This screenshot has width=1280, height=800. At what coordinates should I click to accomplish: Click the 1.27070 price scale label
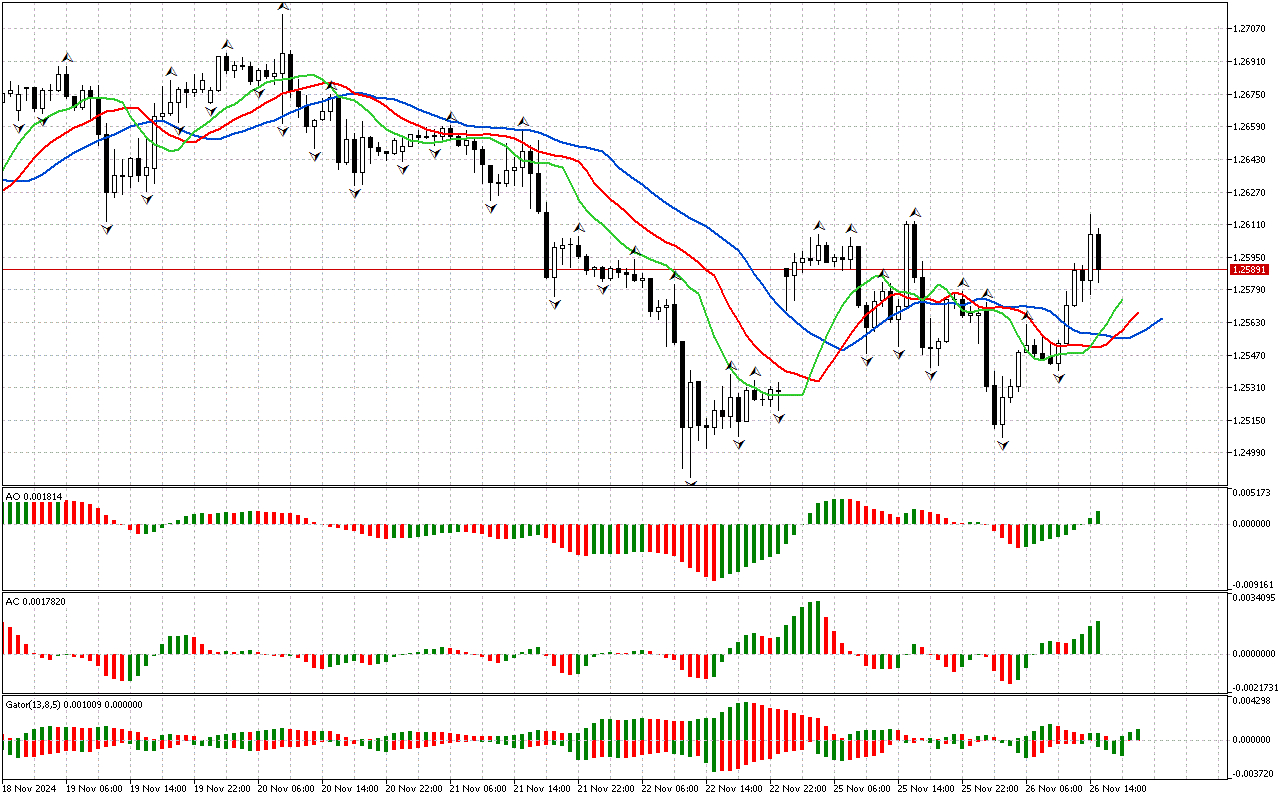(x=1250, y=30)
